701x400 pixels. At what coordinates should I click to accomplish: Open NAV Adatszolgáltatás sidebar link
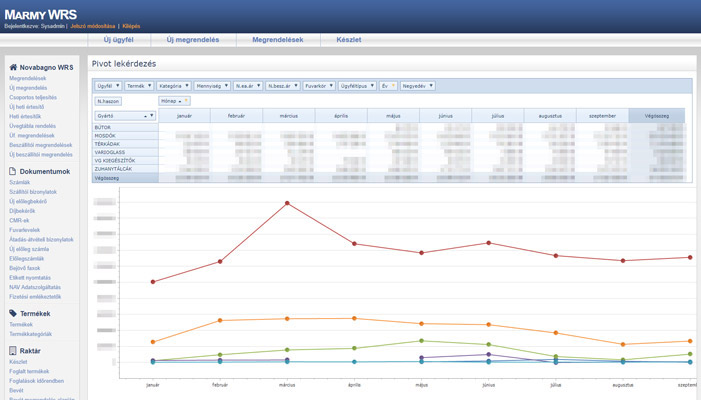pos(35,287)
